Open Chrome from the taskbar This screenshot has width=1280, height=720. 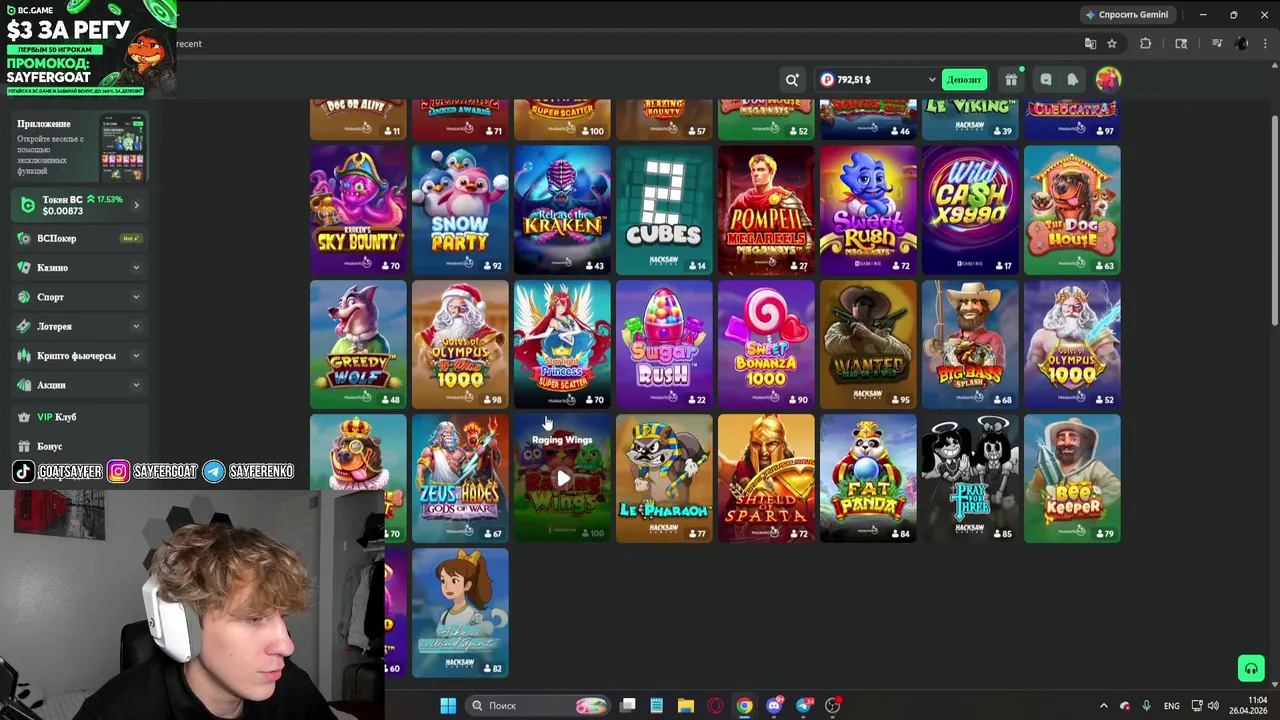(744, 705)
